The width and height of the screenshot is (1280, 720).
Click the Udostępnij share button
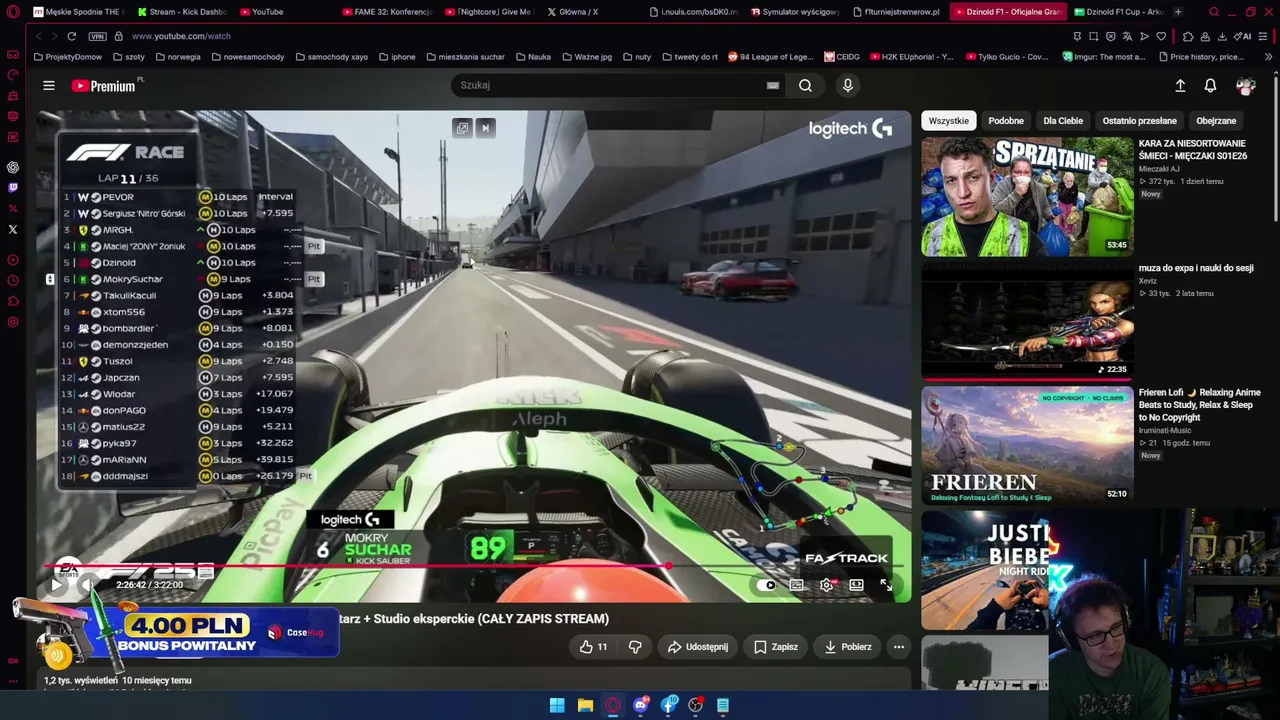tap(698, 647)
